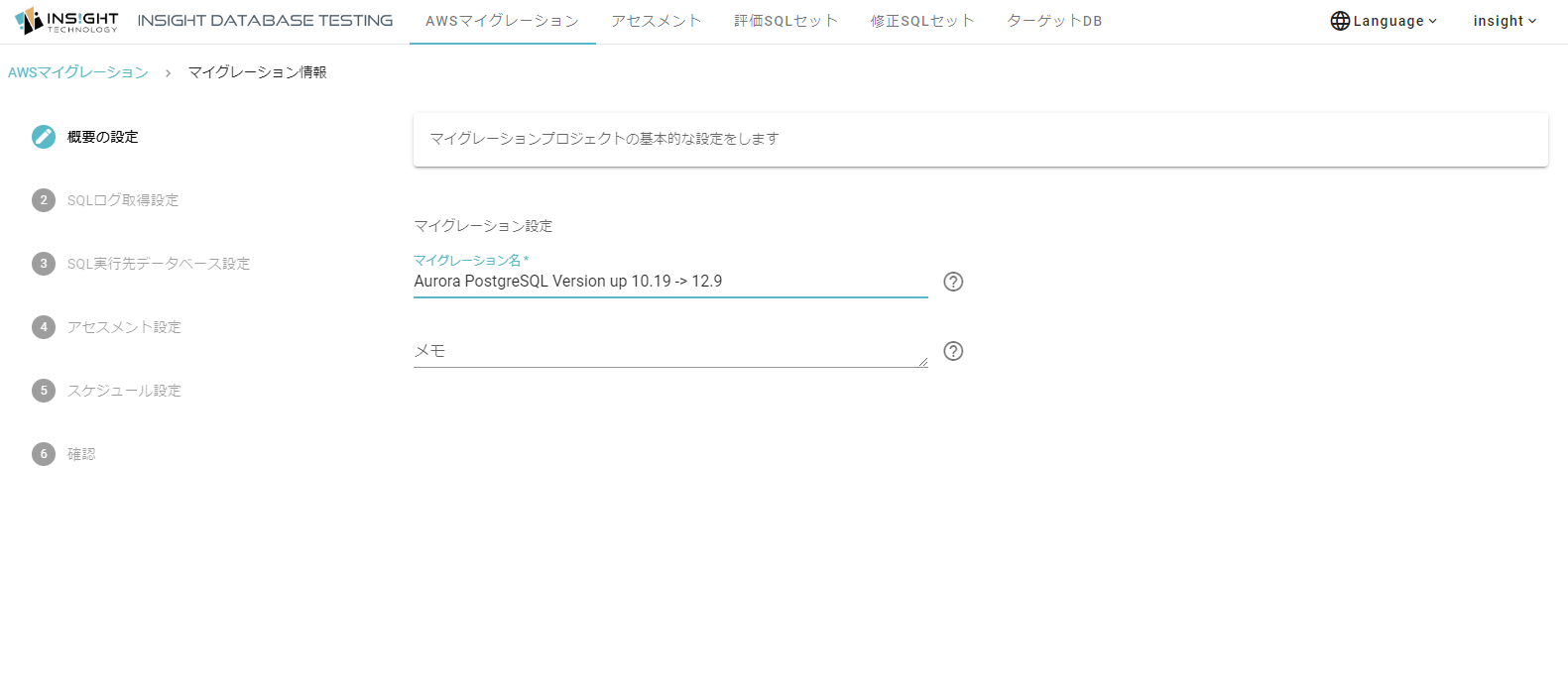Click into the メモ text area
Image resolution: width=1568 pixels, height=697 pixels.
click(669, 351)
